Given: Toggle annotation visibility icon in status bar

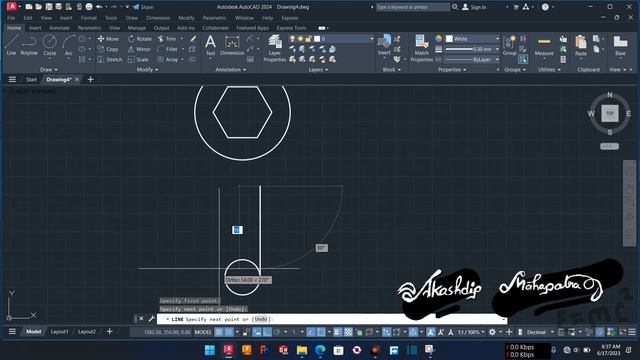Looking at the screenshot, I should click(431, 332).
